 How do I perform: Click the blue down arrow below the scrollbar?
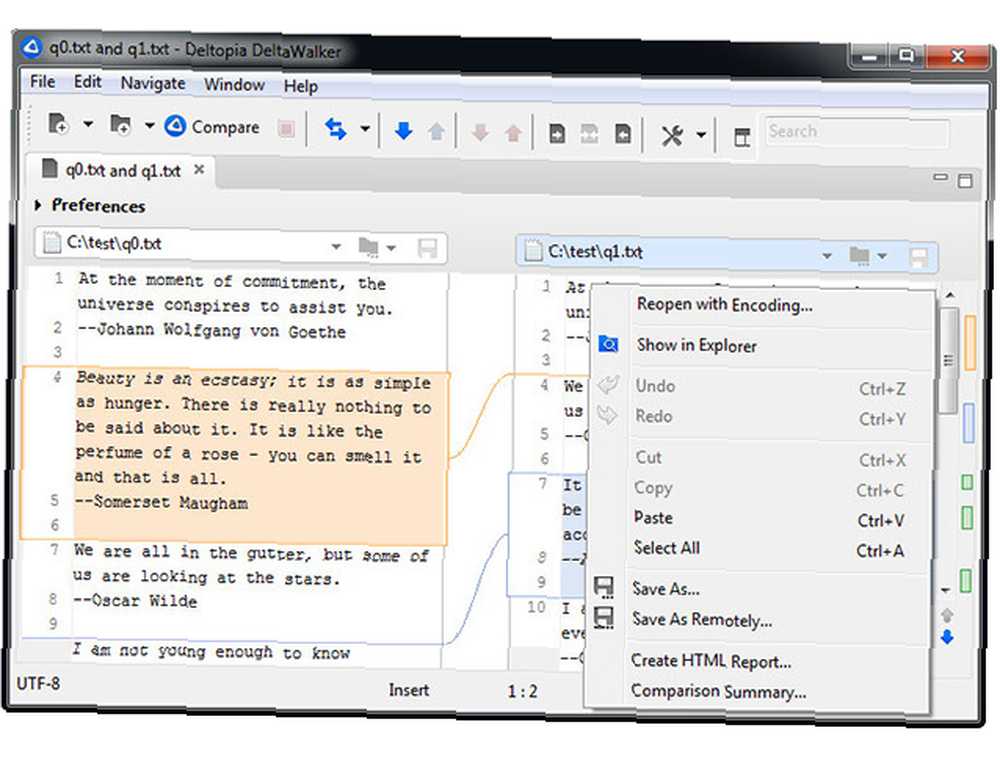pos(947,636)
